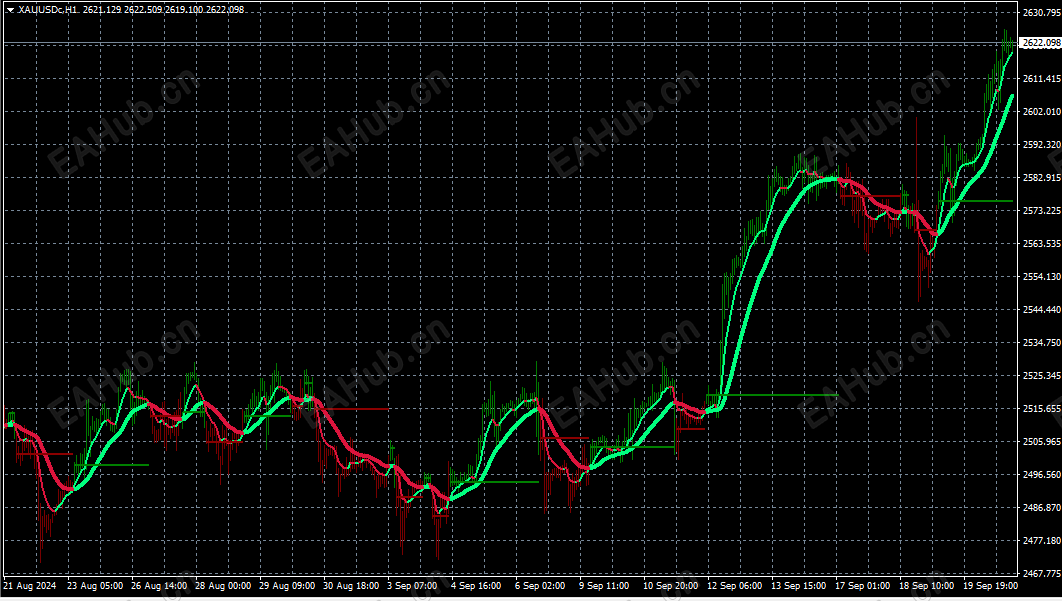This screenshot has width=1062, height=601.
Task: Click the 6 Sep 02:00 time label
Action: (x=540, y=585)
